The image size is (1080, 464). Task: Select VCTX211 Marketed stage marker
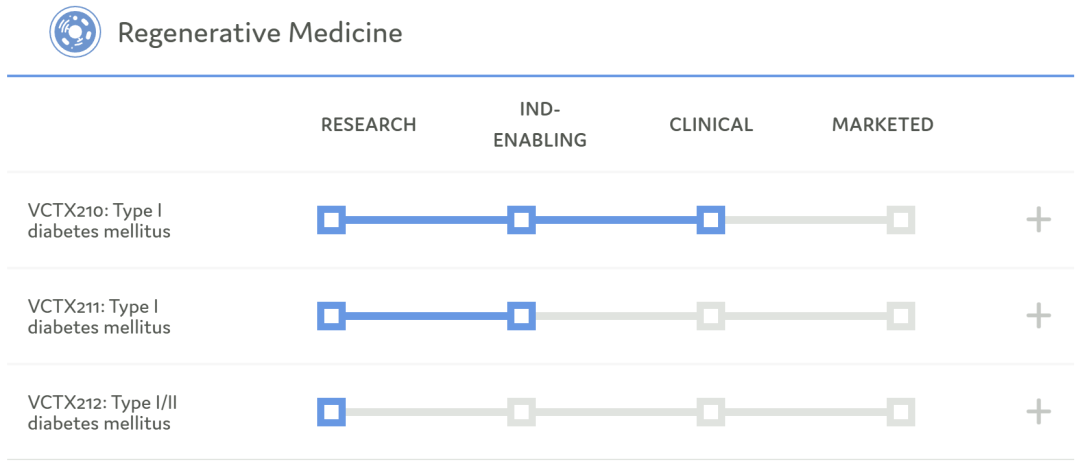pos(901,317)
